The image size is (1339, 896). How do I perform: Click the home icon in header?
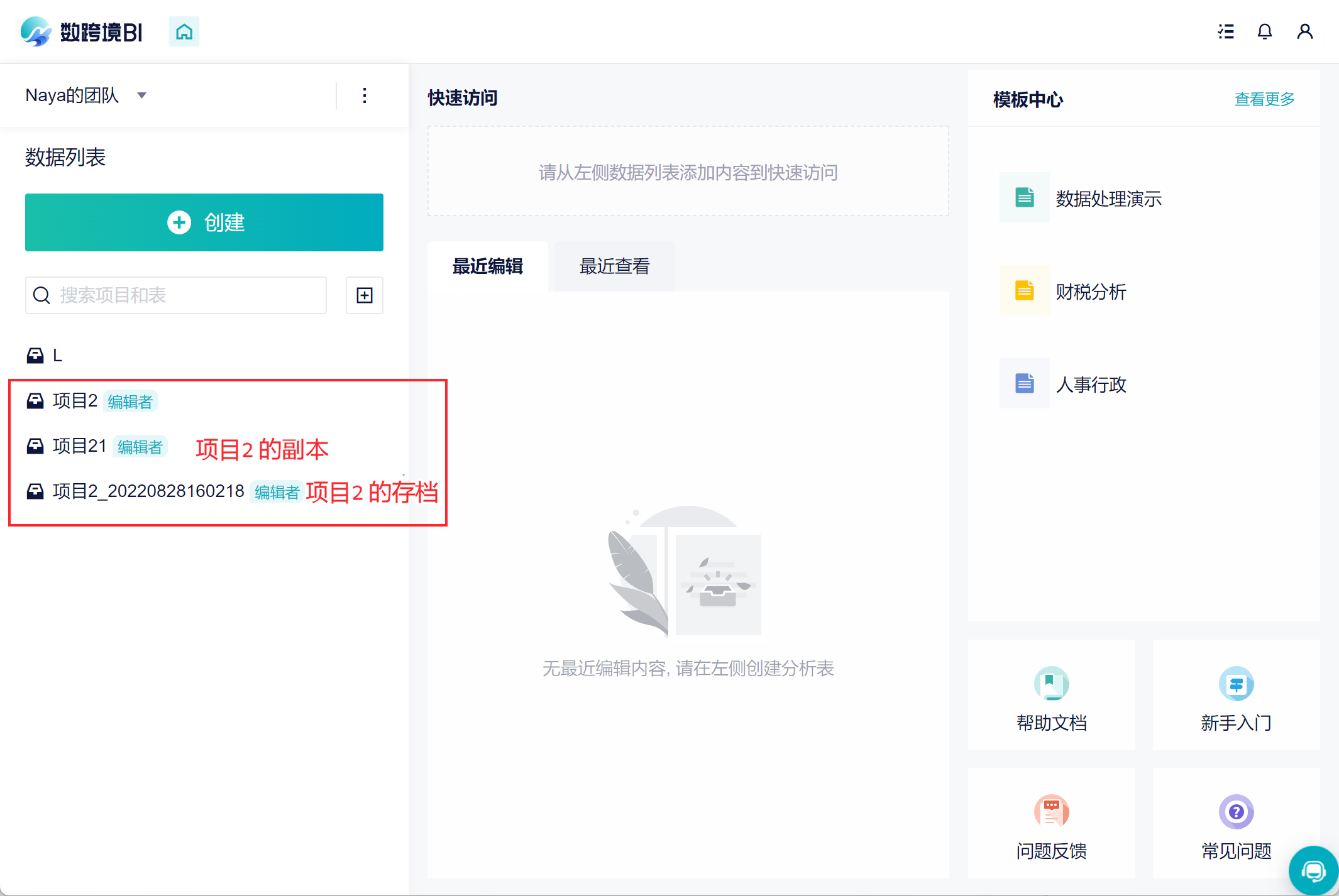click(x=184, y=31)
